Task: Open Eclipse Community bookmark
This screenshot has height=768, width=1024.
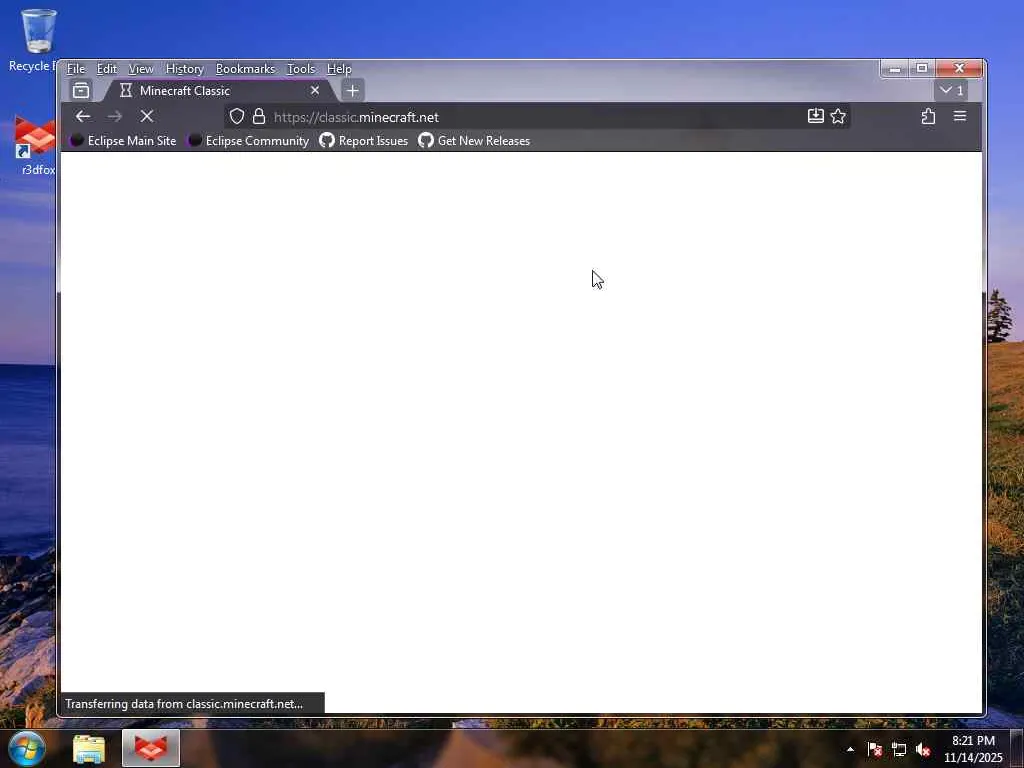Action: click(249, 140)
